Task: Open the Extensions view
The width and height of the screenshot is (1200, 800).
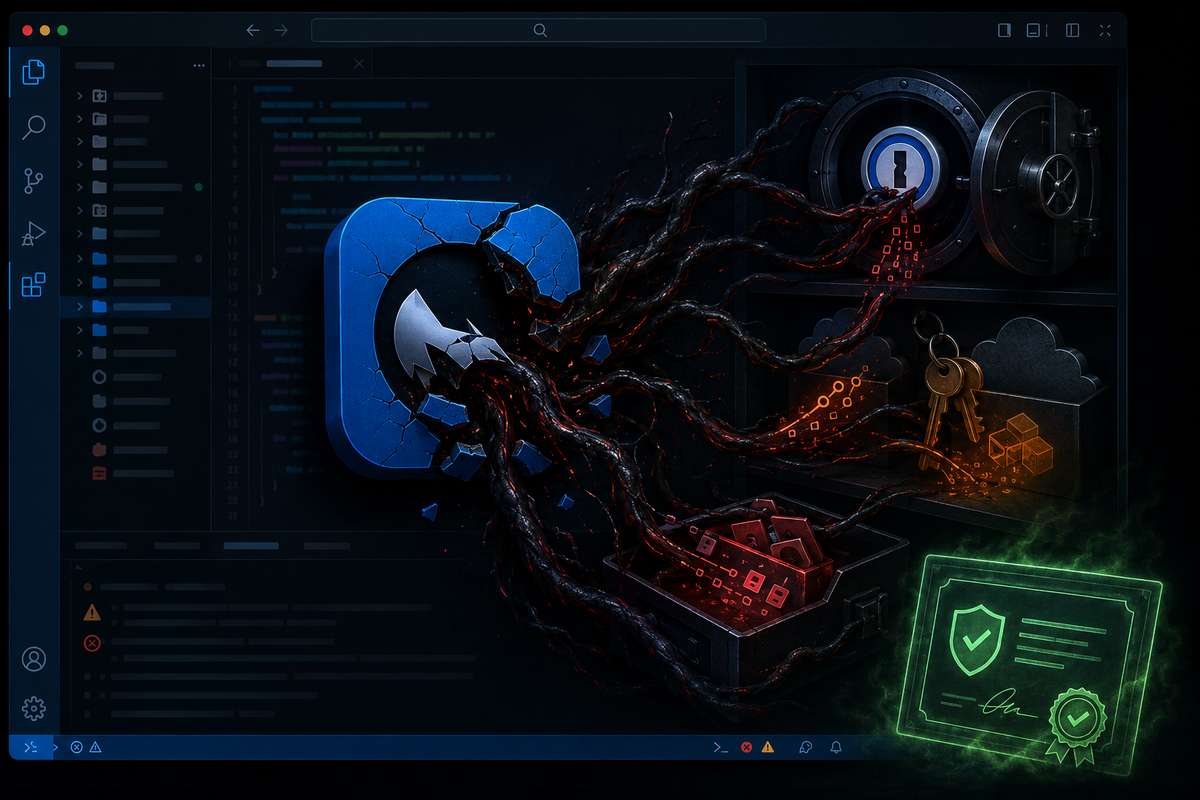Action: [x=34, y=286]
